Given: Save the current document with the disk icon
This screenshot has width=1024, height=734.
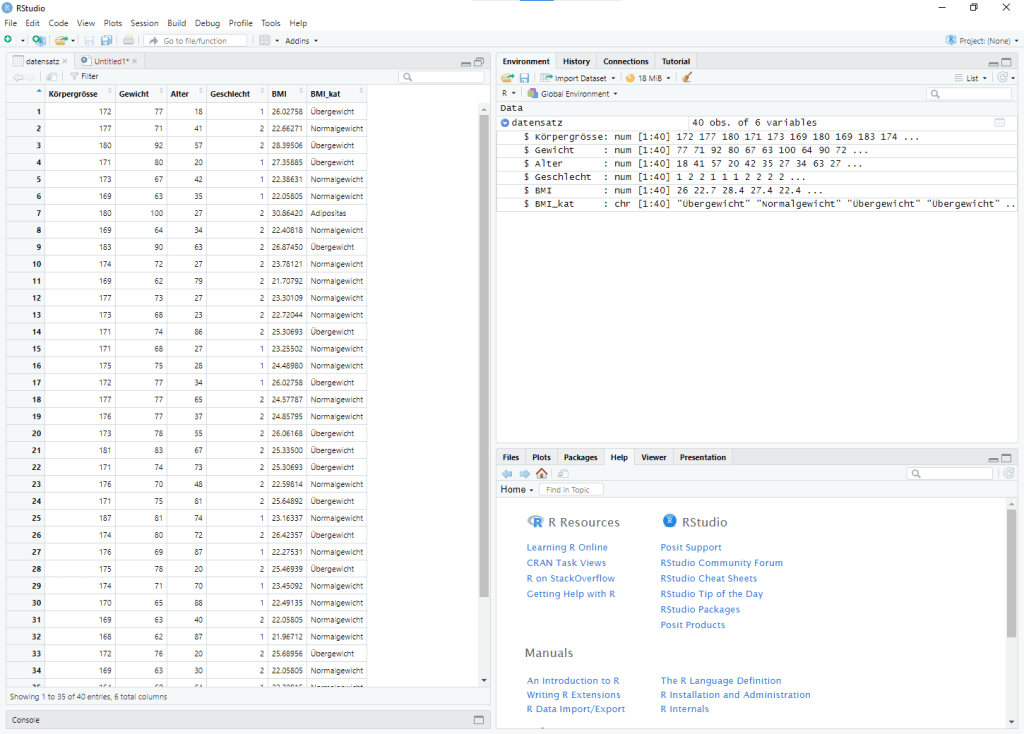Looking at the screenshot, I should pos(88,40).
